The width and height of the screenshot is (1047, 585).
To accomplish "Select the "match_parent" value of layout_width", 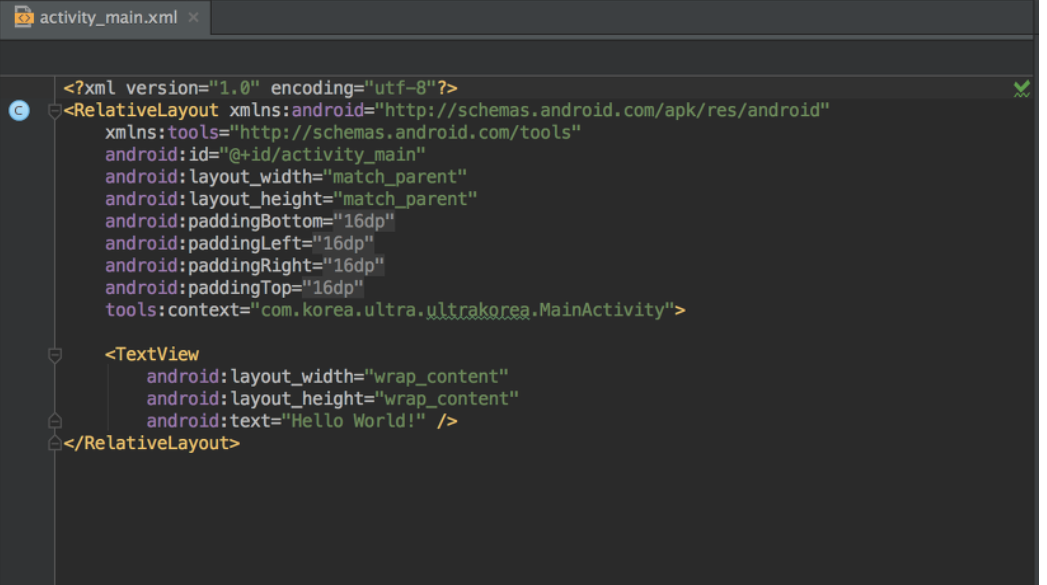I will (395, 176).
